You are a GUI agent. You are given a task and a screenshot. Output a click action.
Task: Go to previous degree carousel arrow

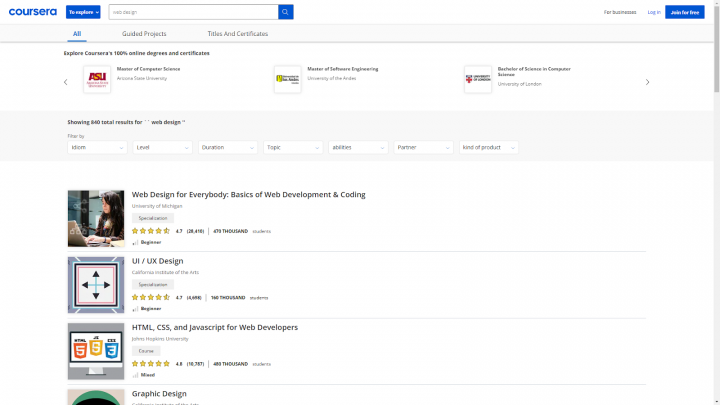(x=66, y=82)
